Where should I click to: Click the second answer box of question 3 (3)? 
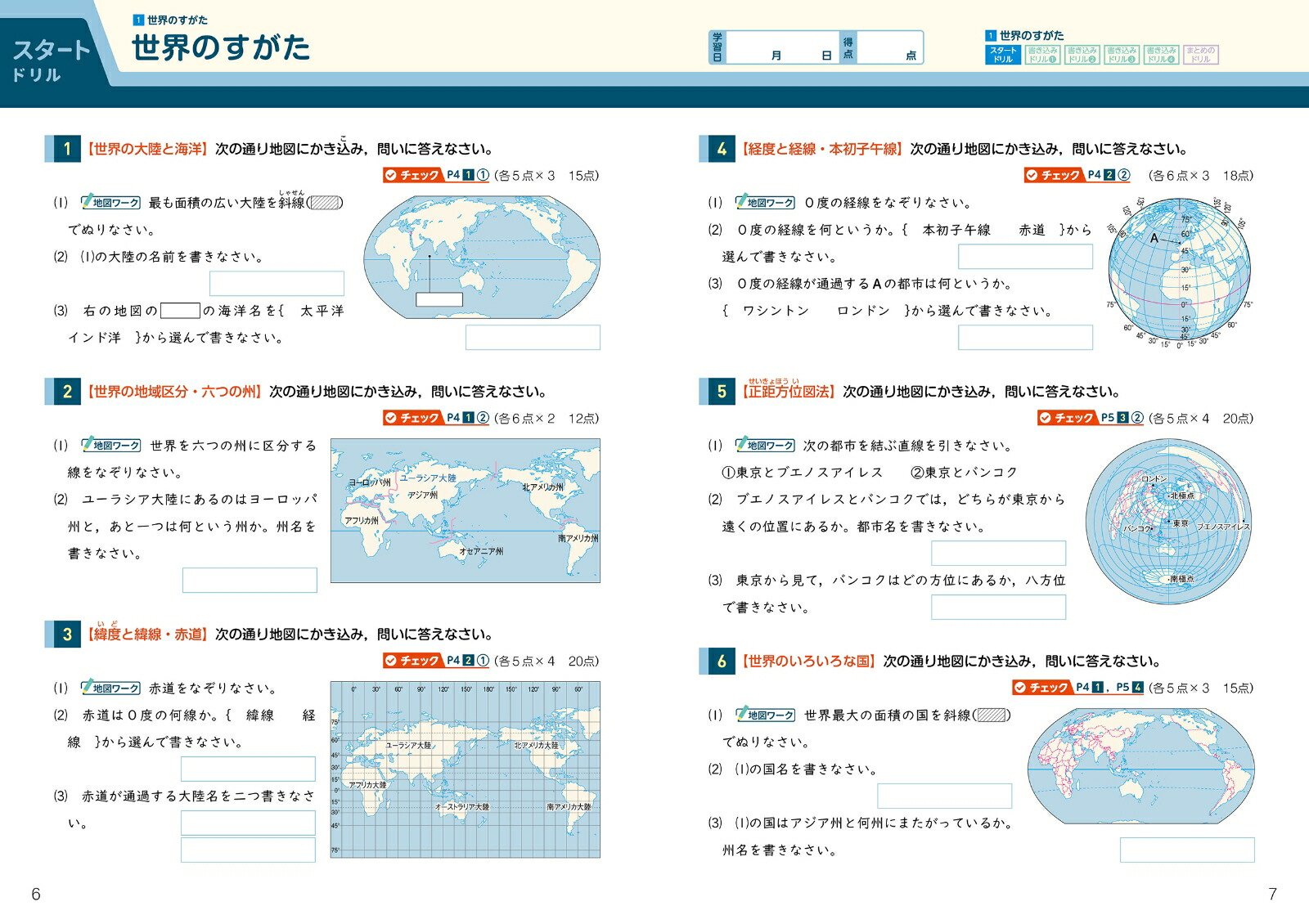248,850
